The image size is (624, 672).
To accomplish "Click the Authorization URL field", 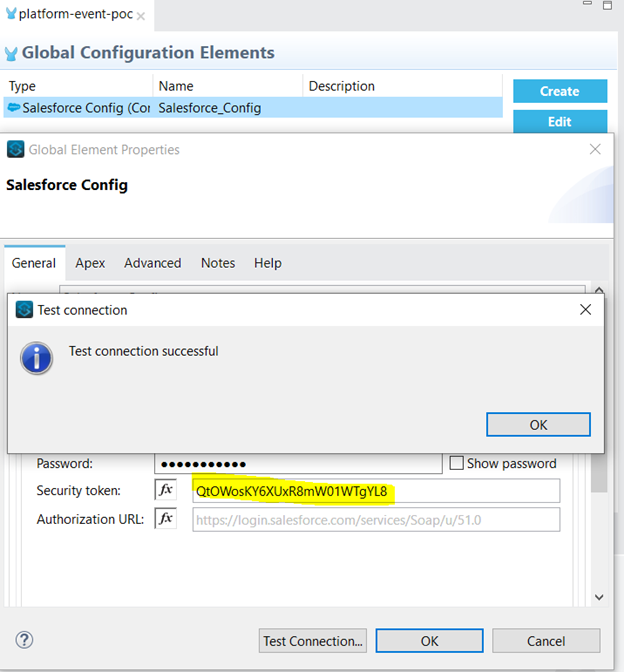I will point(376,519).
